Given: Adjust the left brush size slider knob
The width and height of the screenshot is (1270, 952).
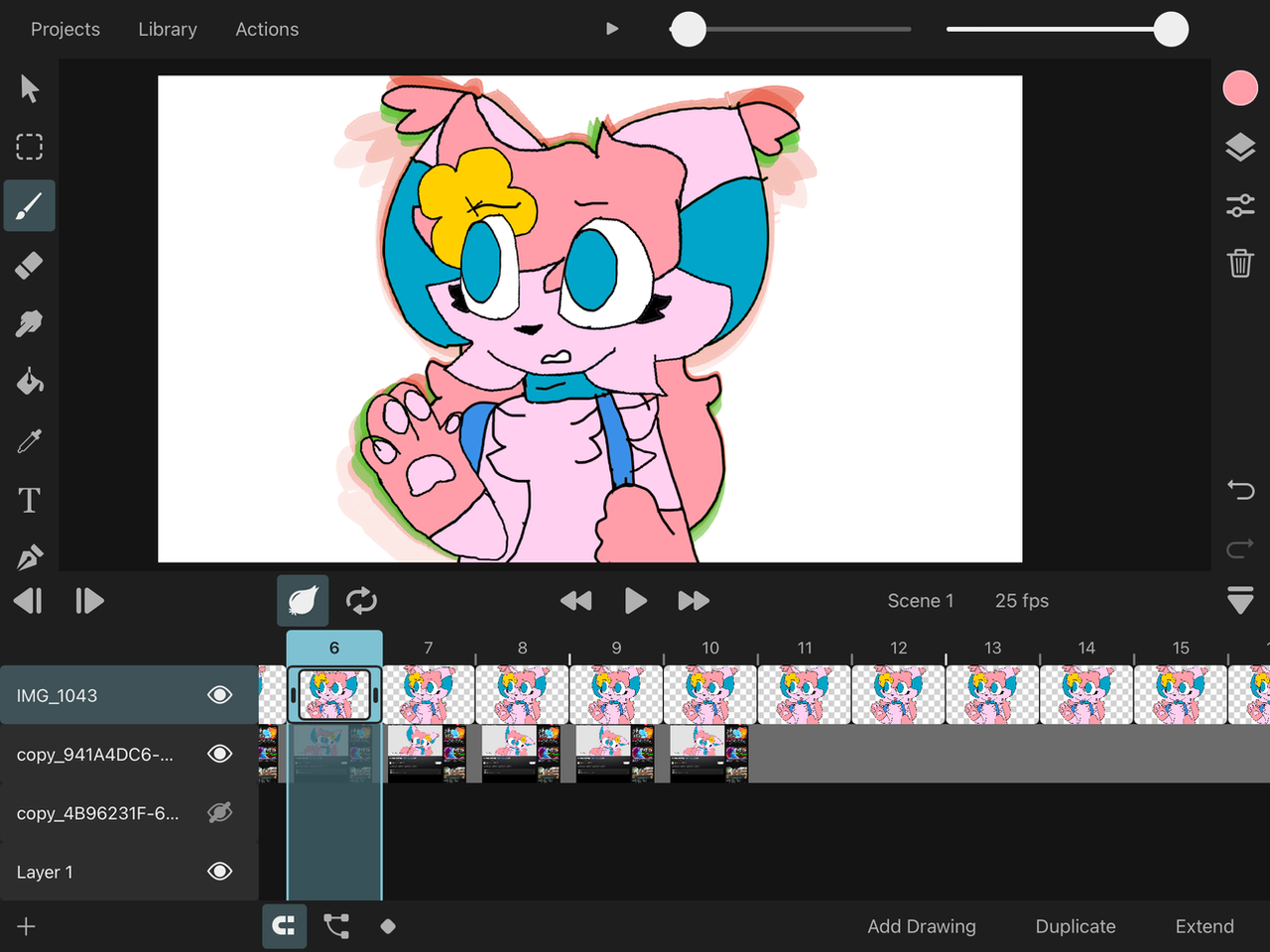Looking at the screenshot, I should pos(689,29).
